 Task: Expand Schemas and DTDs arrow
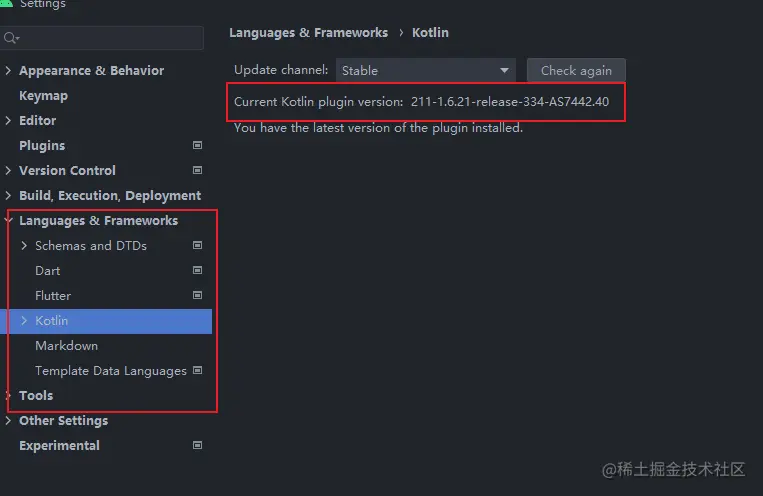point(24,245)
